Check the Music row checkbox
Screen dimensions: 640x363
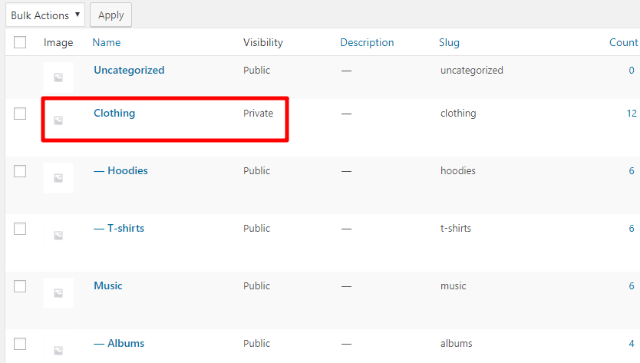[x=20, y=286]
